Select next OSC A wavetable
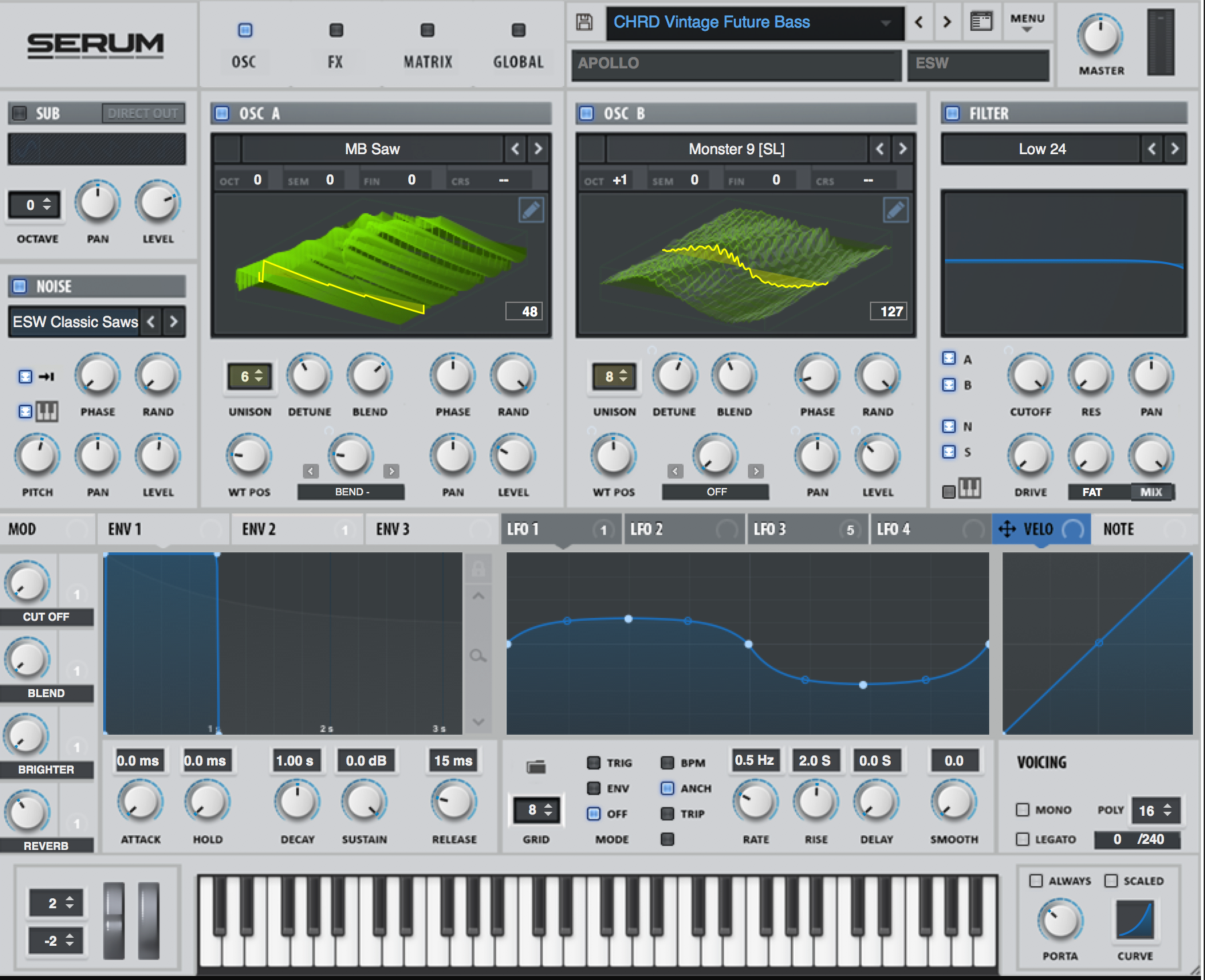Screen dimensions: 1205x980 click(x=537, y=149)
